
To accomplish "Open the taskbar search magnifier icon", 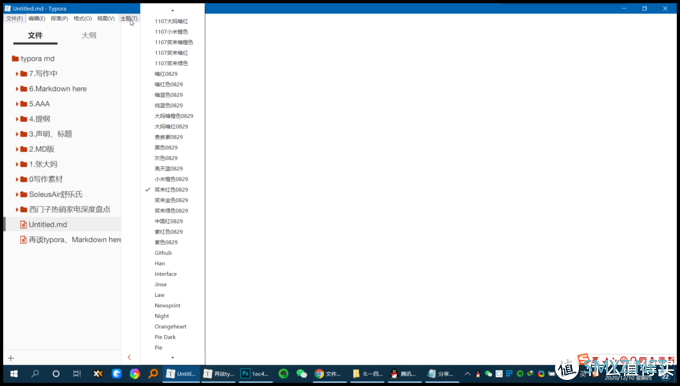I will click(x=35, y=373).
